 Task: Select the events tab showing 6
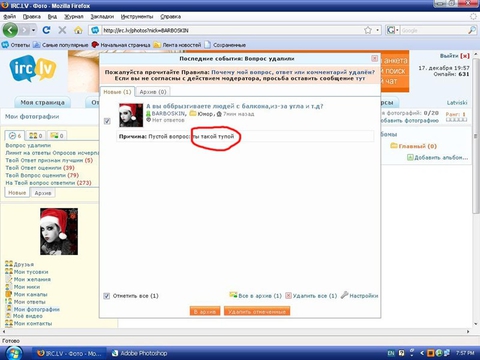pyautogui.click(x=15, y=135)
